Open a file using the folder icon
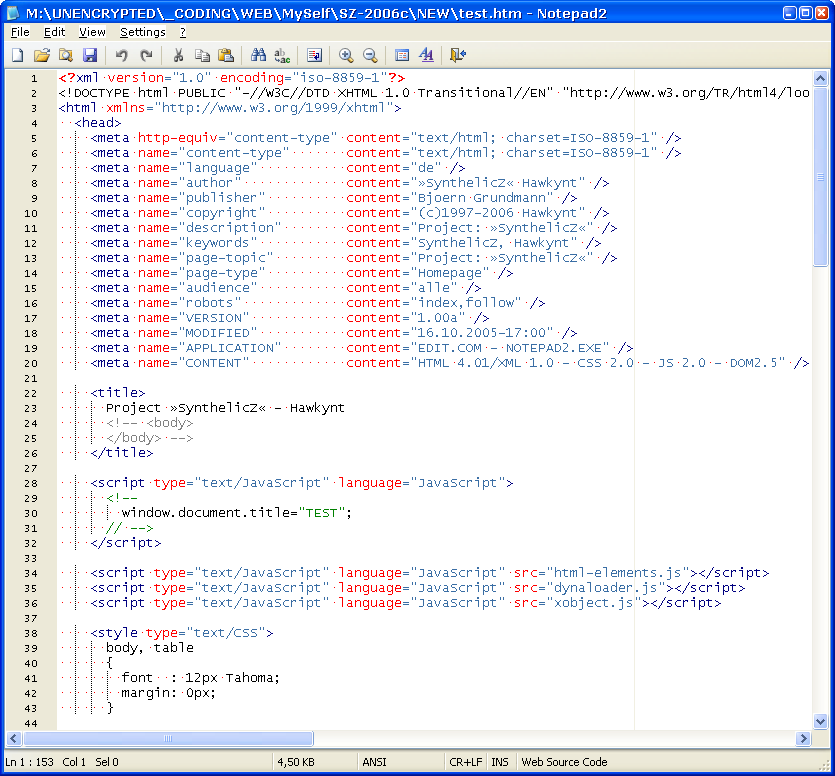 click(x=42, y=55)
